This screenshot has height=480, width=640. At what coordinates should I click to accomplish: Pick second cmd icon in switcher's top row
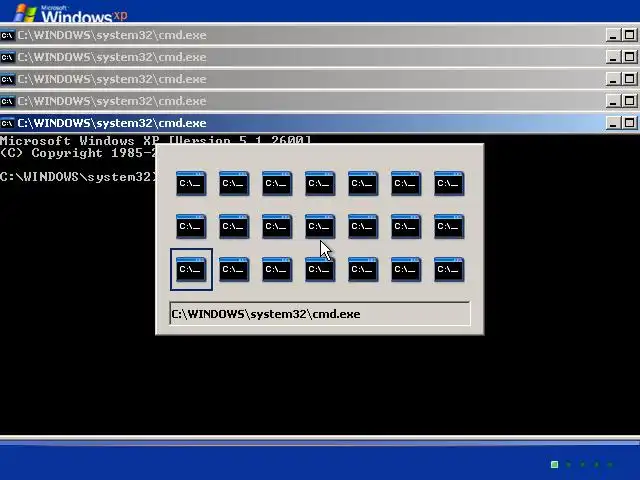pos(234,183)
